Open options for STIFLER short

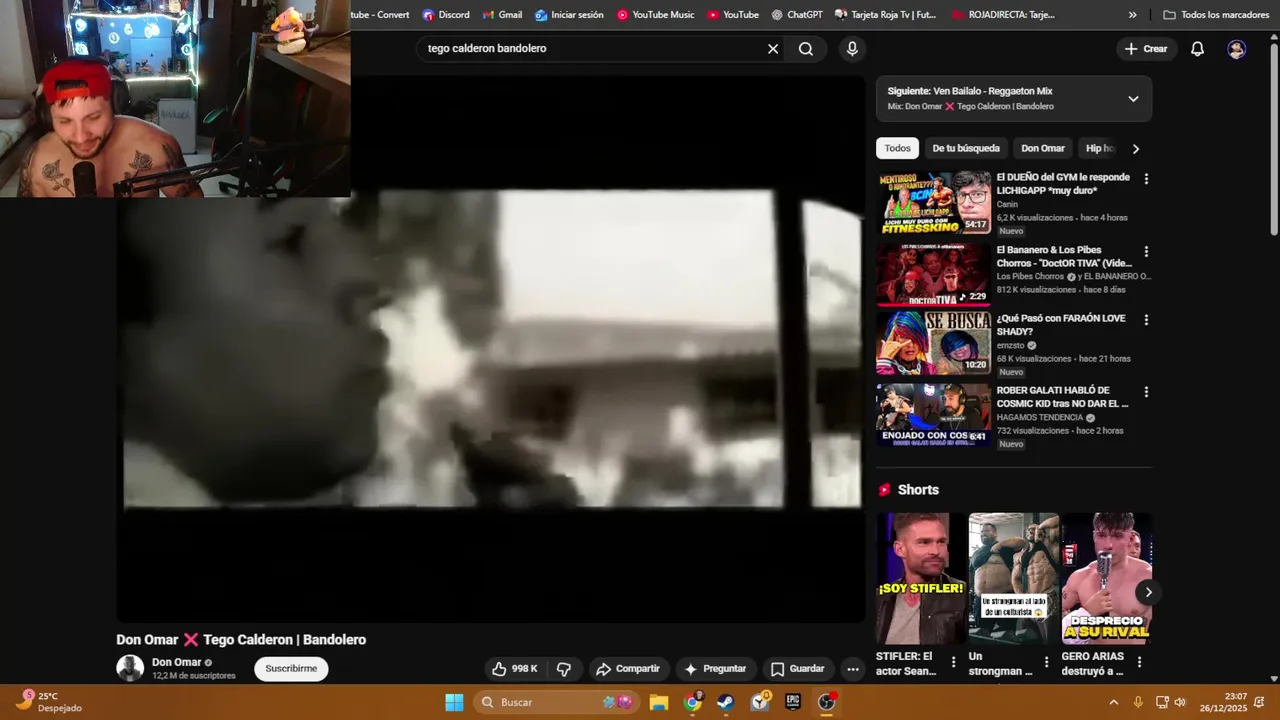(x=953, y=662)
